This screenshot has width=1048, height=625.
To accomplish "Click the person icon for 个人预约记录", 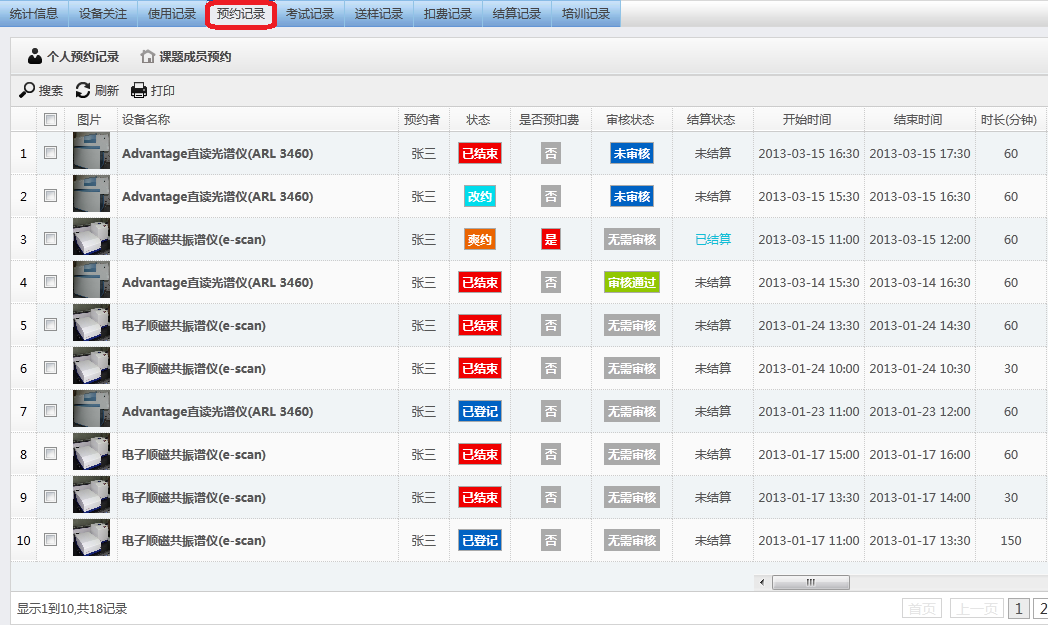I will pyautogui.click(x=35, y=57).
